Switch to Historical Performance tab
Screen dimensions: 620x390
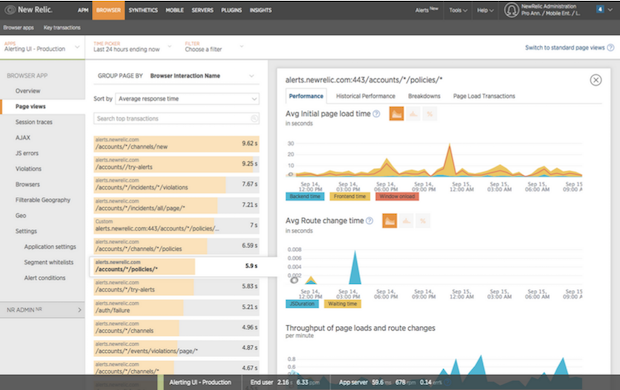click(x=365, y=96)
